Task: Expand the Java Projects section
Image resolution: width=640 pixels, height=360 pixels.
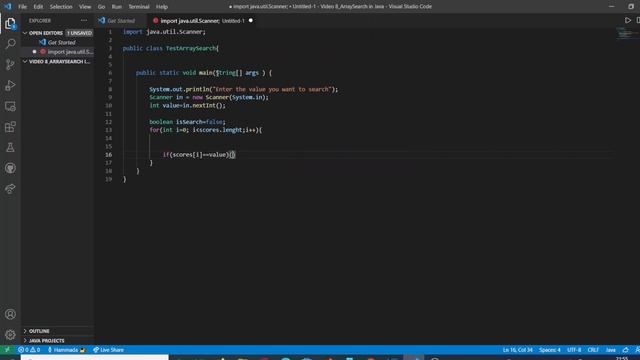Action: click(x=58, y=341)
